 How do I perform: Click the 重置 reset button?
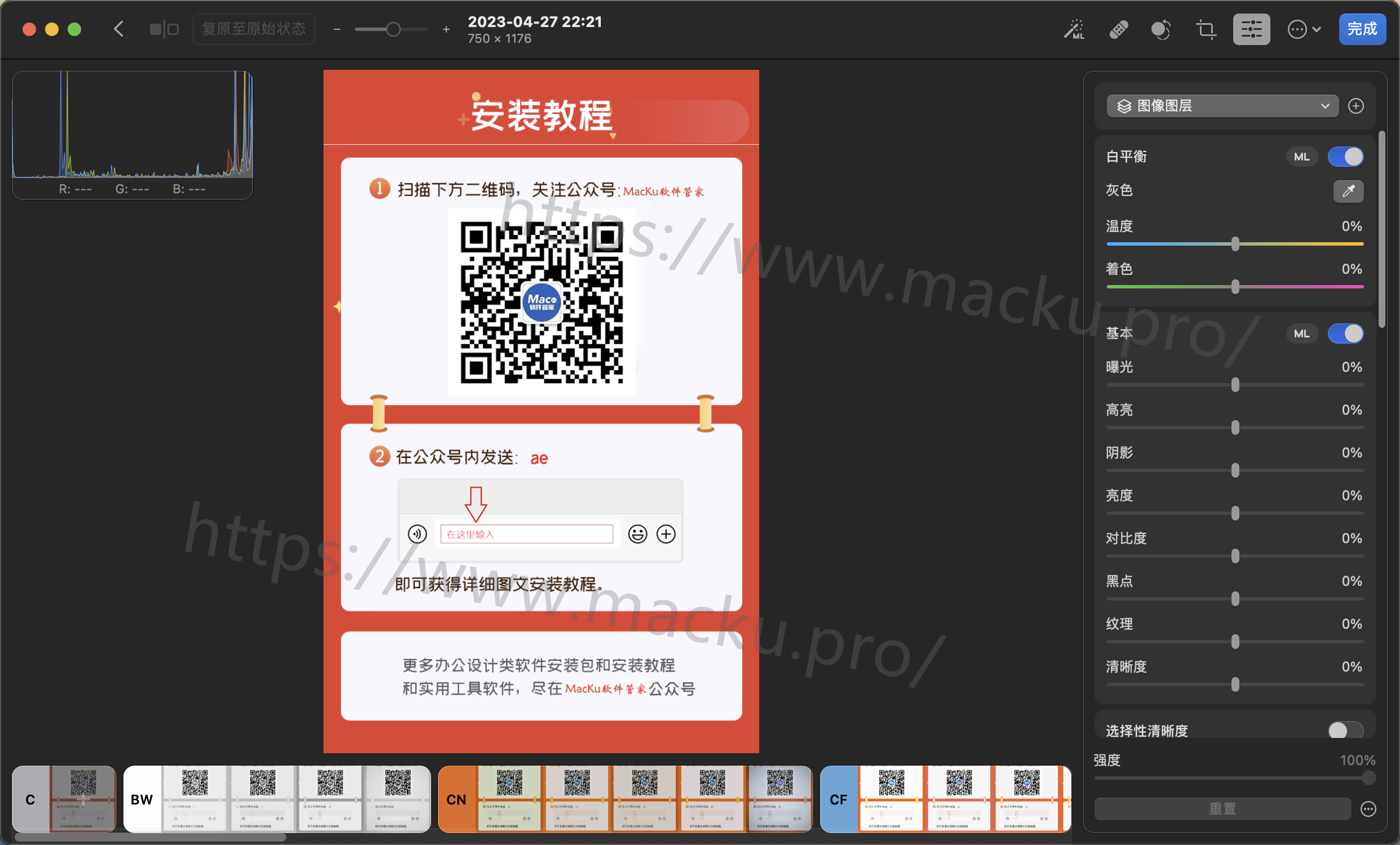click(1222, 808)
